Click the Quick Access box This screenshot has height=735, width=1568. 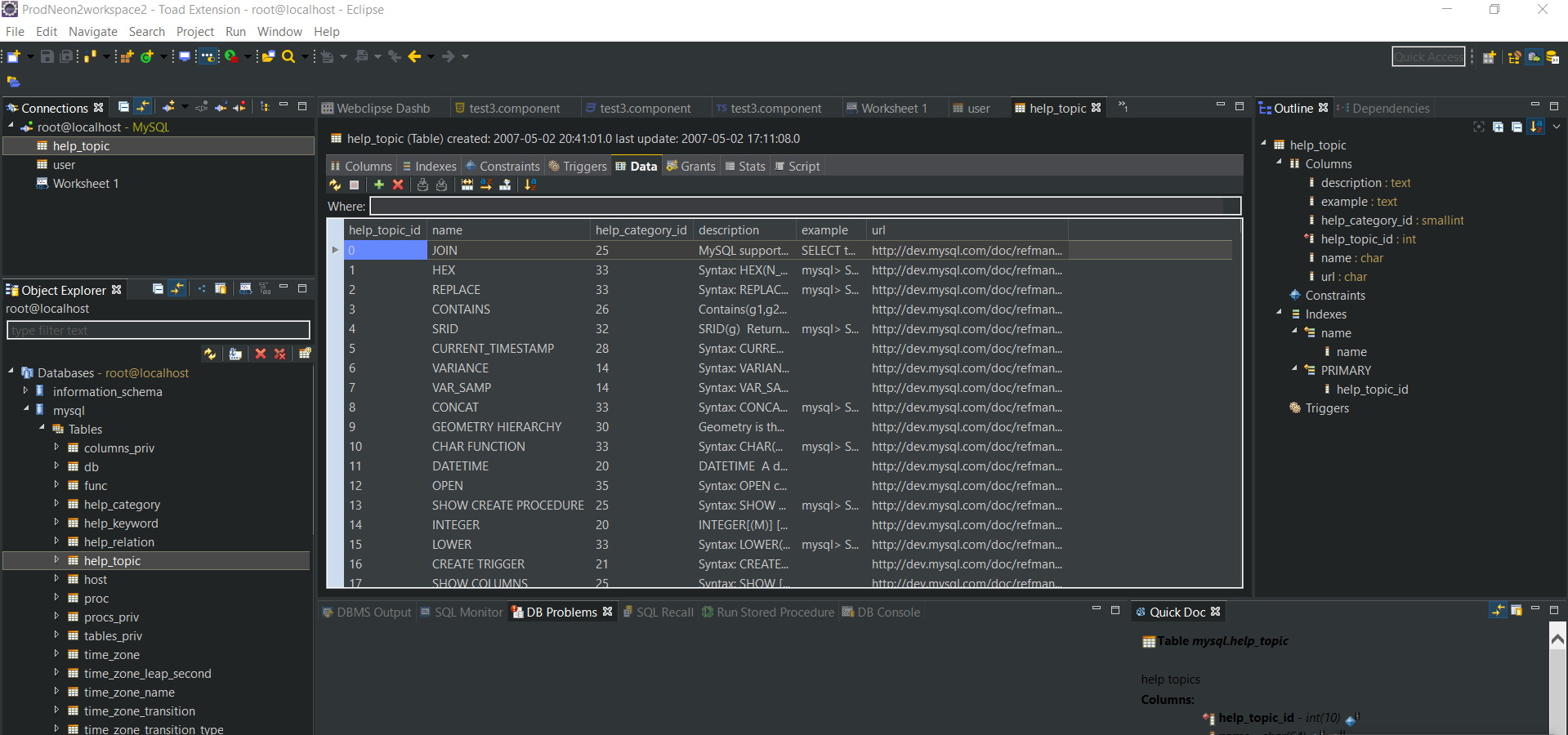(1428, 56)
